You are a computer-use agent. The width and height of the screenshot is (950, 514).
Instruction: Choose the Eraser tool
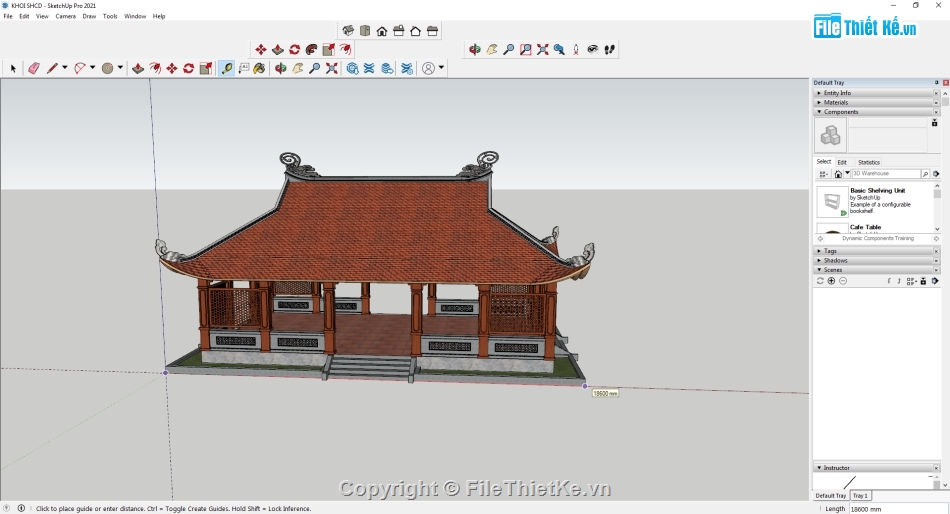point(34,68)
